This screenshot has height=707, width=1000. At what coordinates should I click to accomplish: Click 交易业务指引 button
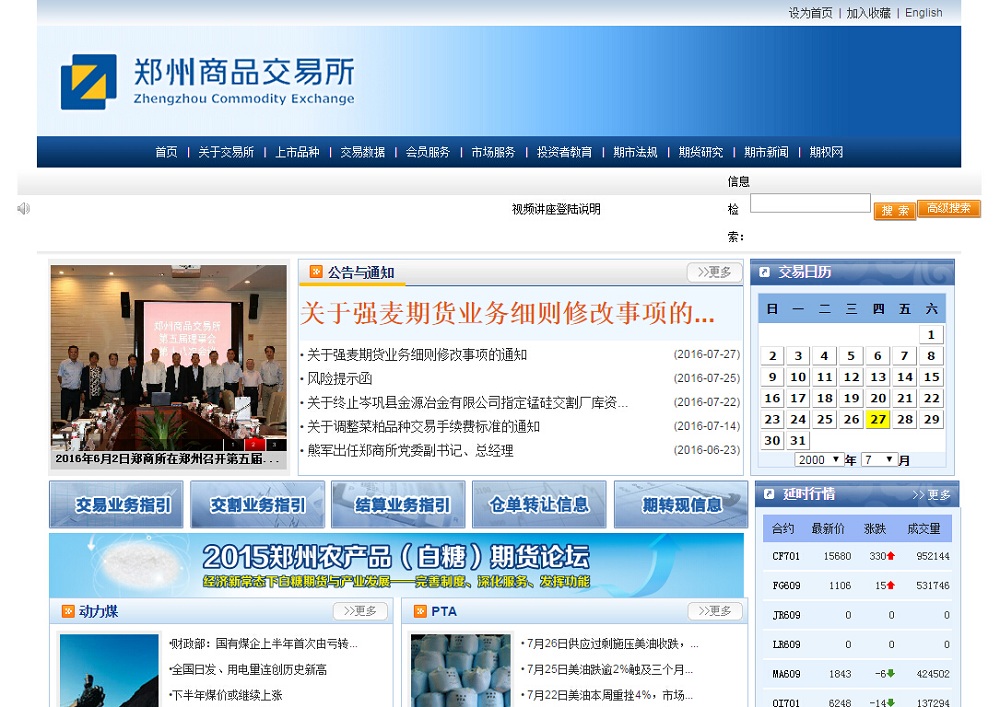tap(116, 505)
